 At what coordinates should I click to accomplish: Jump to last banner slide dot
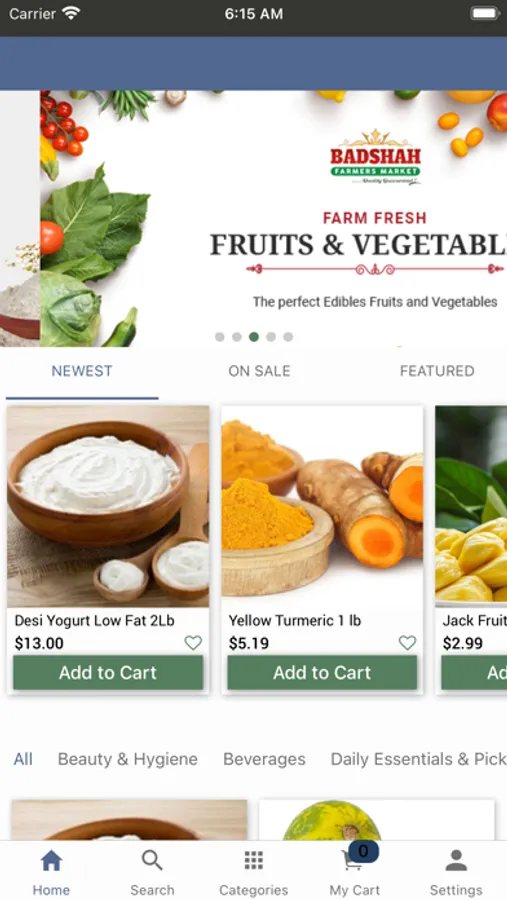pyautogui.click(x=288, y=337)
